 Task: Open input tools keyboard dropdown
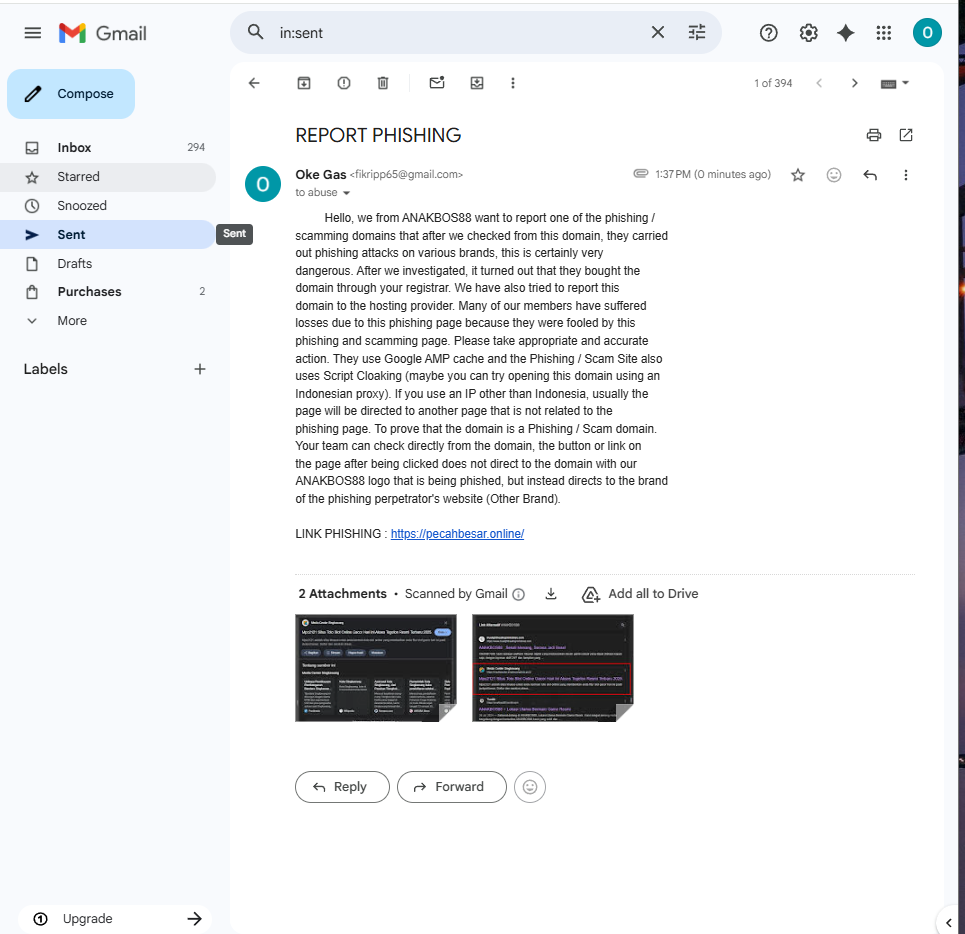click(x=894, y=84)
